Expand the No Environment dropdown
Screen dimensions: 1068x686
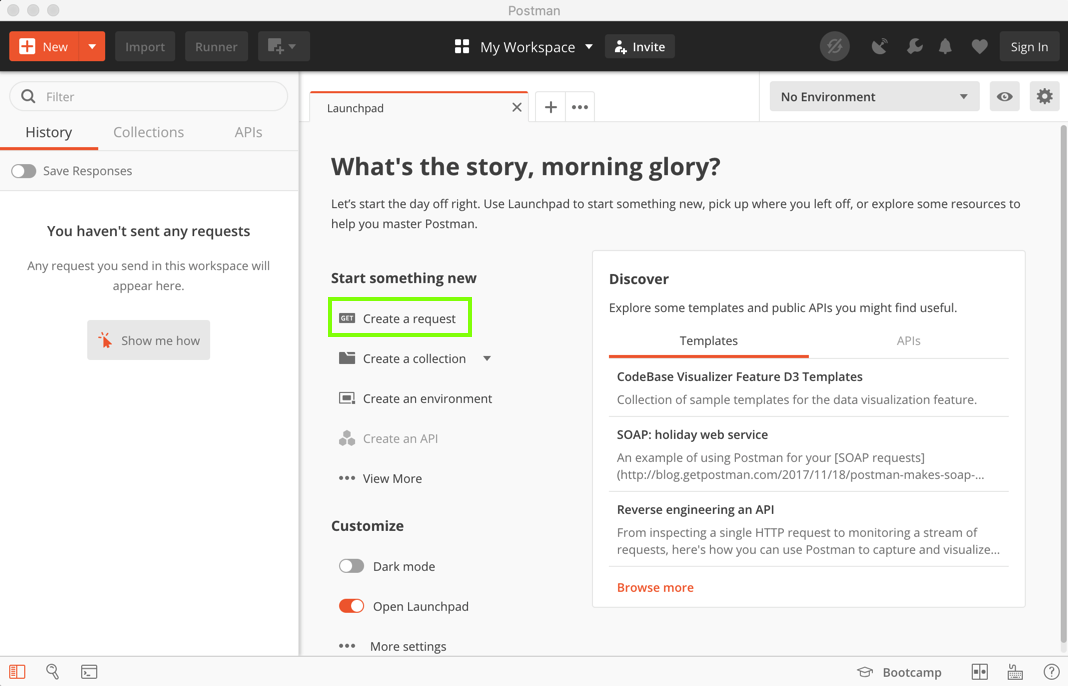point(874,97)
